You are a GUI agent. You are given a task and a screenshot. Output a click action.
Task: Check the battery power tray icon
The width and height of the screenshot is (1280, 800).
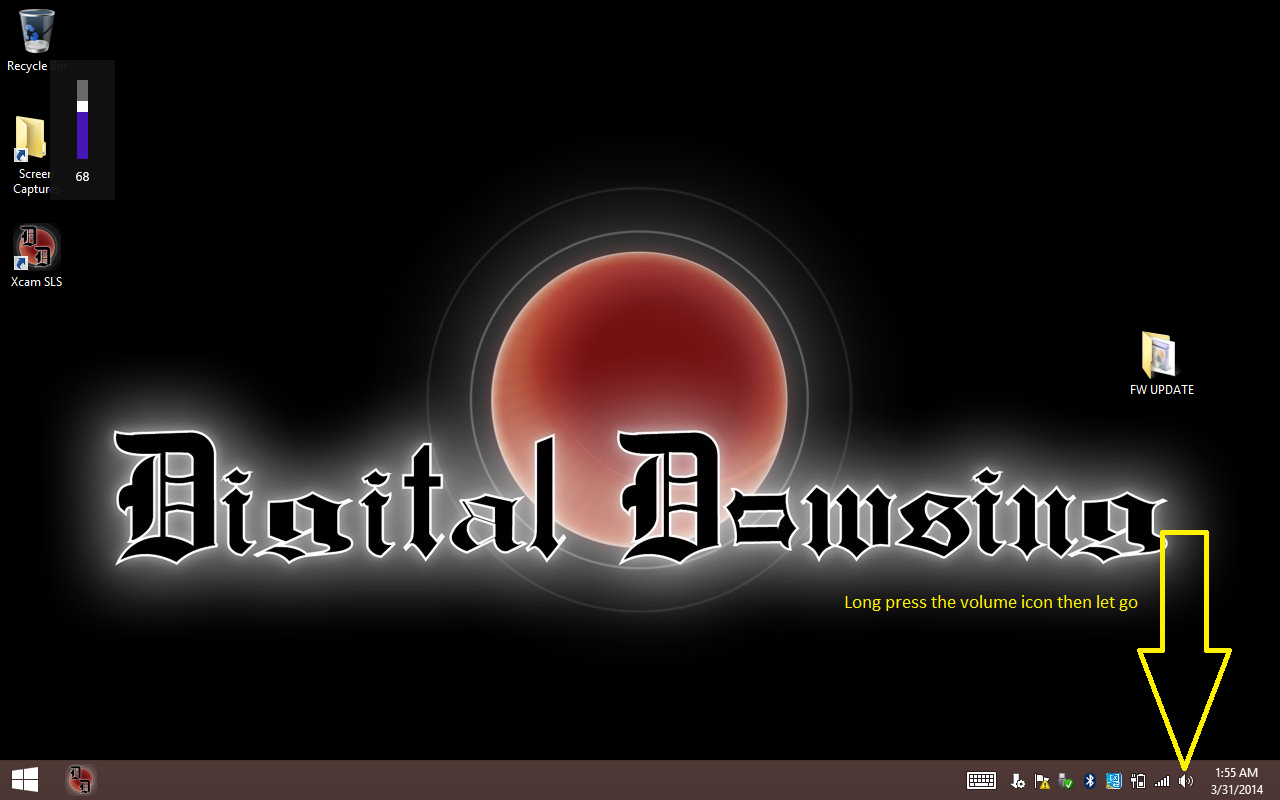point(1138,781)
